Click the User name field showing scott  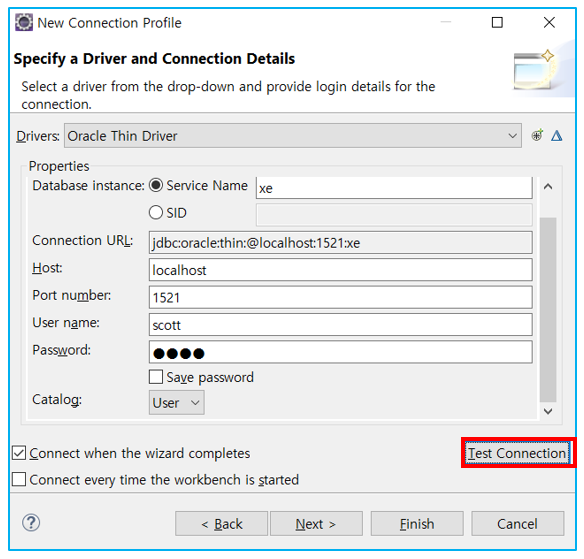(340, 325)
